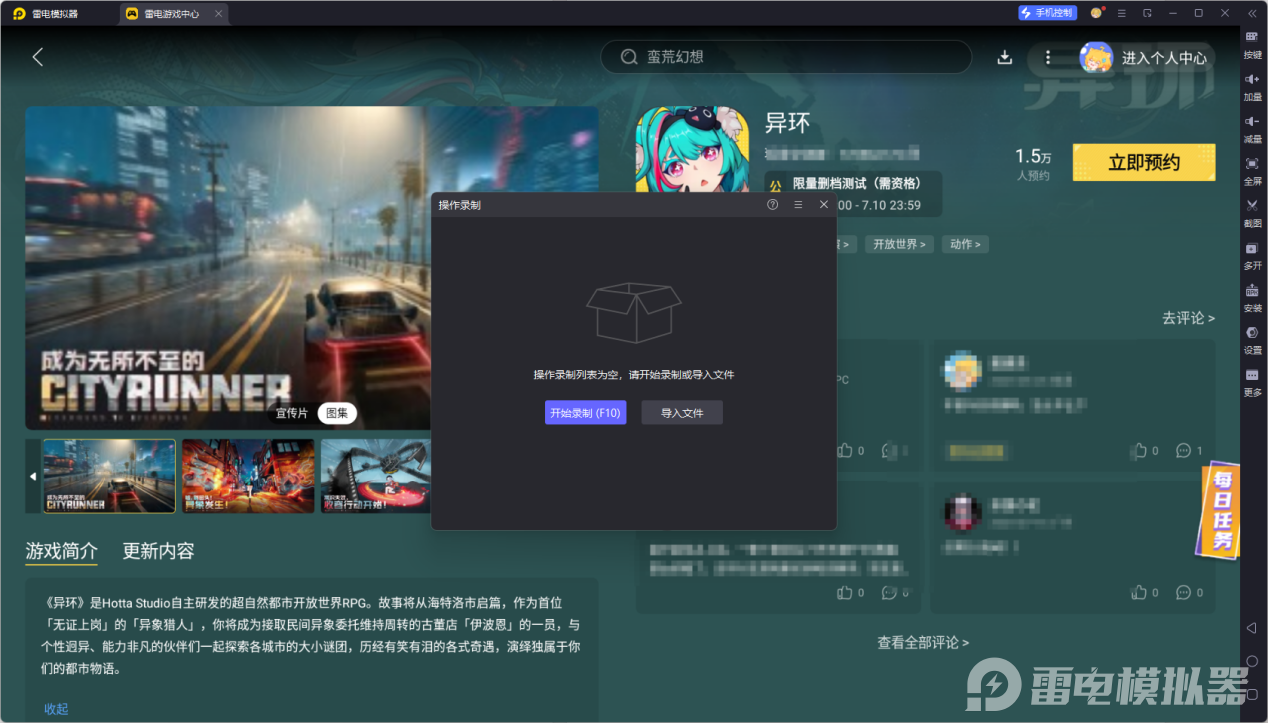Click the 导入文件 button
Image resolution: width=1268 pixels, height=723 pixels.
click(682, 413)
